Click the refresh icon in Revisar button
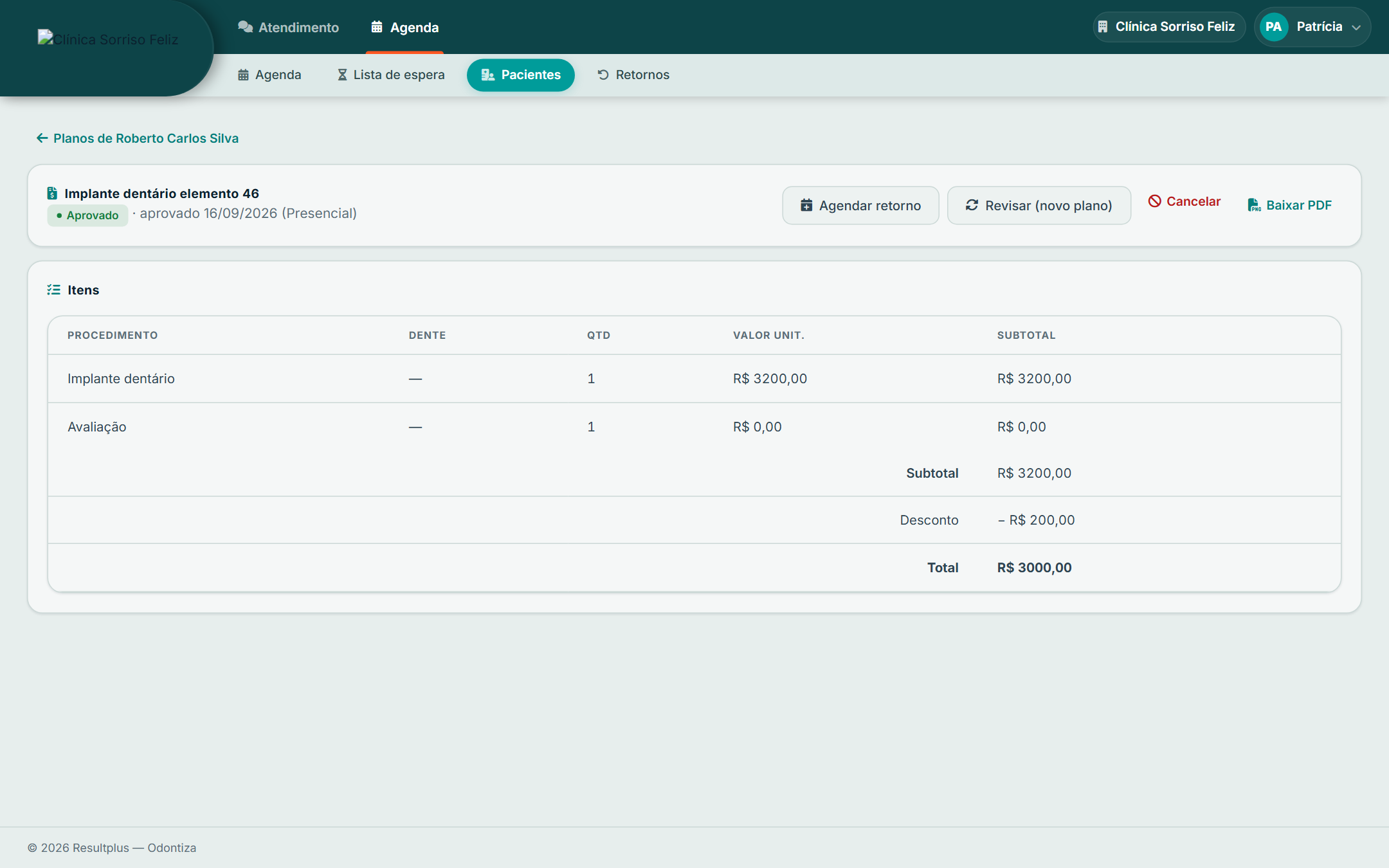This screenshot has height=868, width=1389. pos(972,205)
